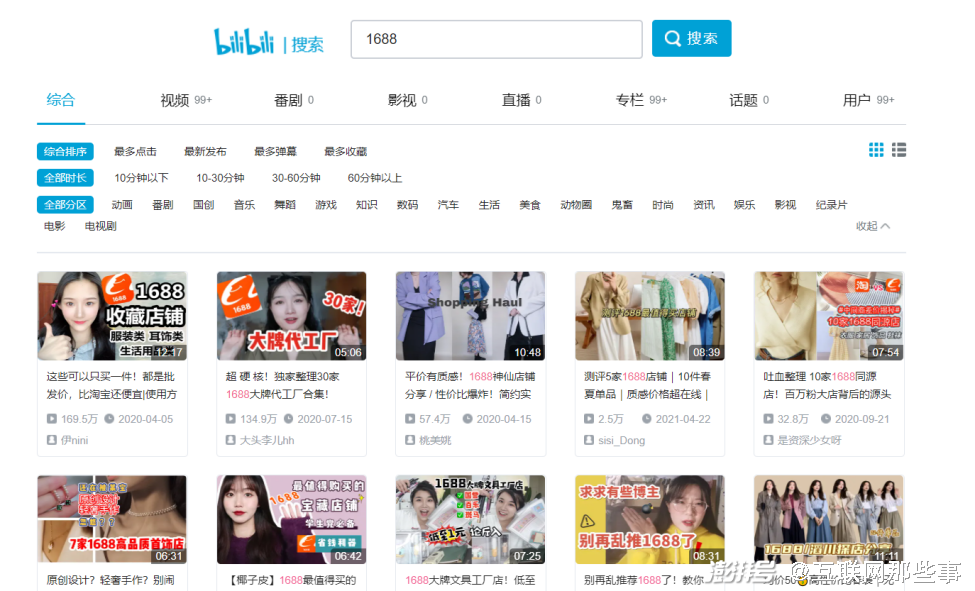Switch to list view layout
The image size is (975, 591).
[x=899, y=149]
